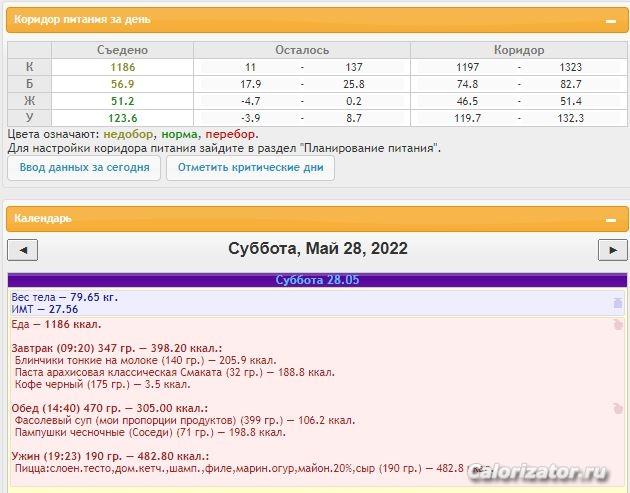
Task: Click the 'Ужин (19:23)' meal heading
Action: click(x=110, y=456)
